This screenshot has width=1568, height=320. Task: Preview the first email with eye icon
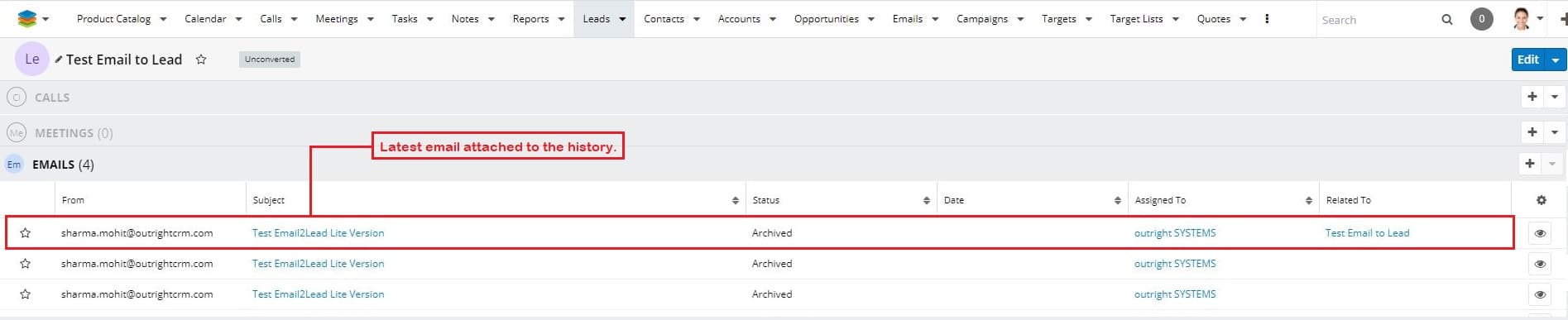pos(1540,233)
